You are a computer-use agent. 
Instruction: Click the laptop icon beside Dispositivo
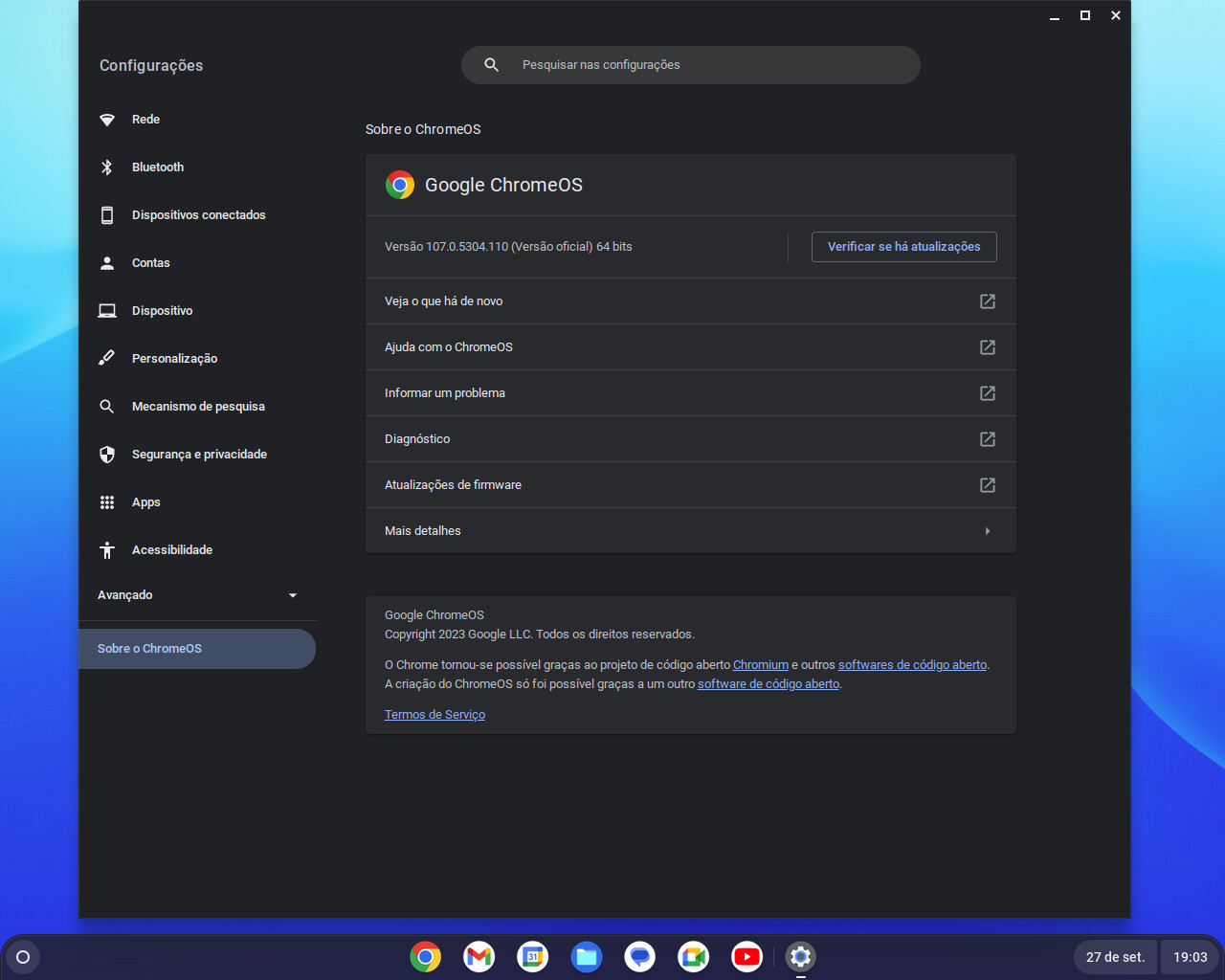tap(107, 311)
